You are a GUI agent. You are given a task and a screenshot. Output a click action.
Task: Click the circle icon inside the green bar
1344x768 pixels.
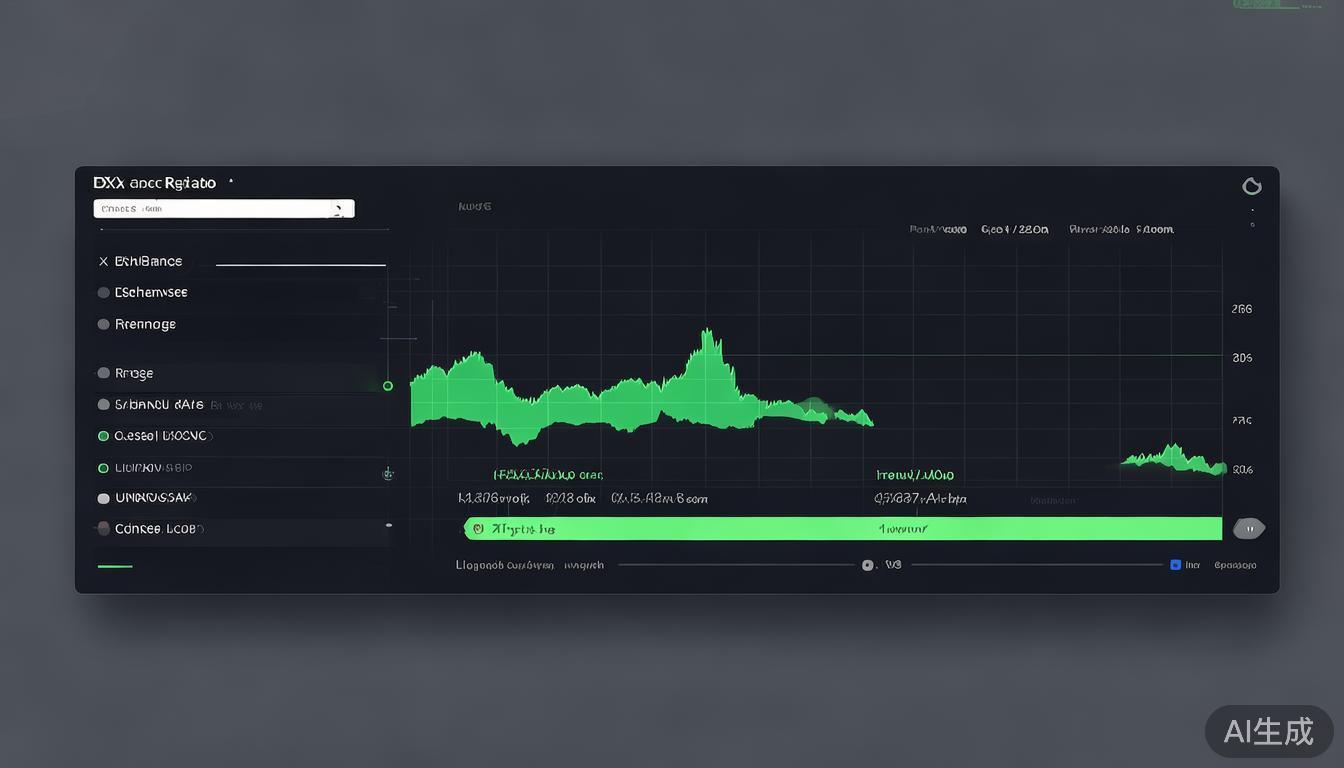click(478, 528)
